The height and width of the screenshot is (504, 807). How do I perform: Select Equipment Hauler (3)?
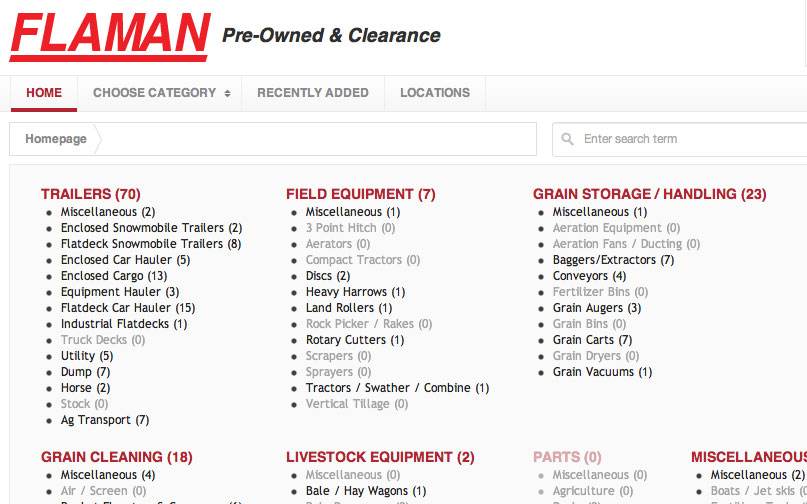coord(120,292)
